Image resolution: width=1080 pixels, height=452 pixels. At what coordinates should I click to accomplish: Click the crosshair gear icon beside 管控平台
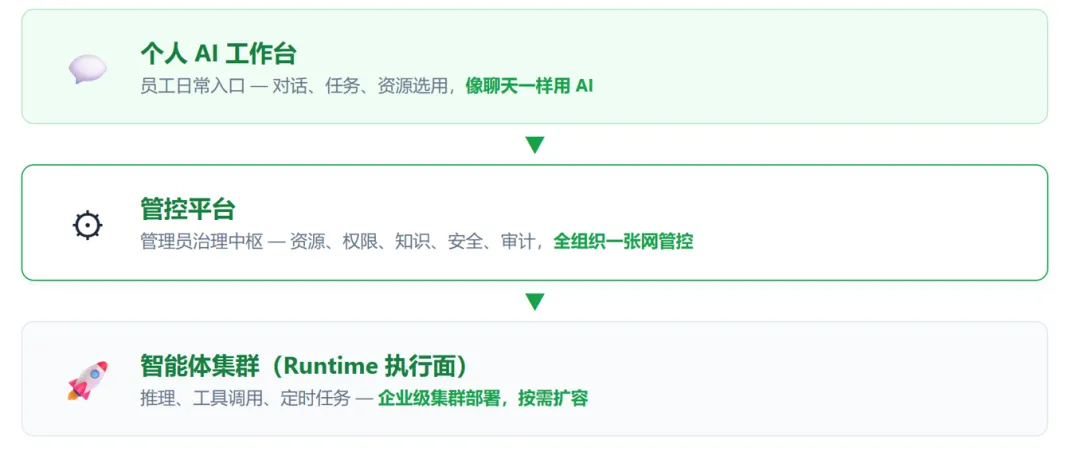pyautogui.click(x=87, y=225)
